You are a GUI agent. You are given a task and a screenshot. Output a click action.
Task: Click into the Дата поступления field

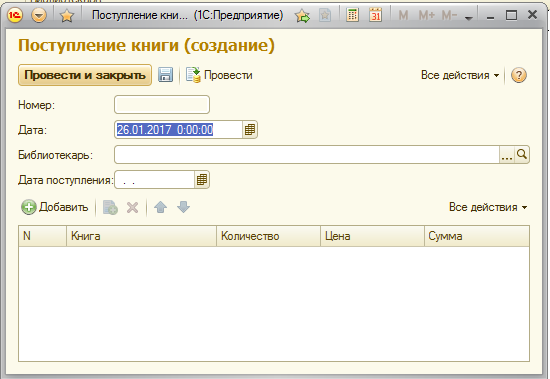coord(155,180)
